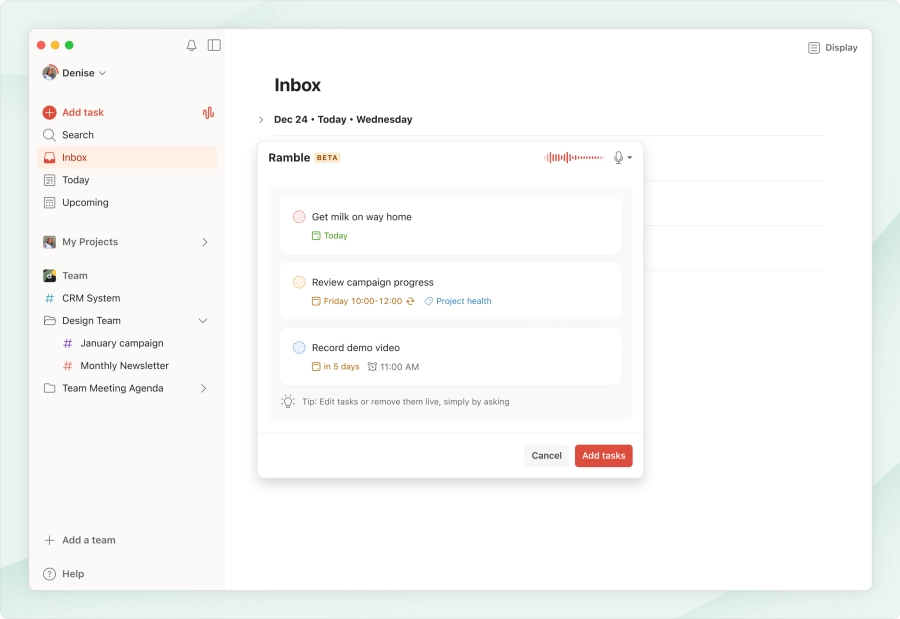Expand the Dec 24 Today section
The image size is (900, 619).
click(261, 120)
